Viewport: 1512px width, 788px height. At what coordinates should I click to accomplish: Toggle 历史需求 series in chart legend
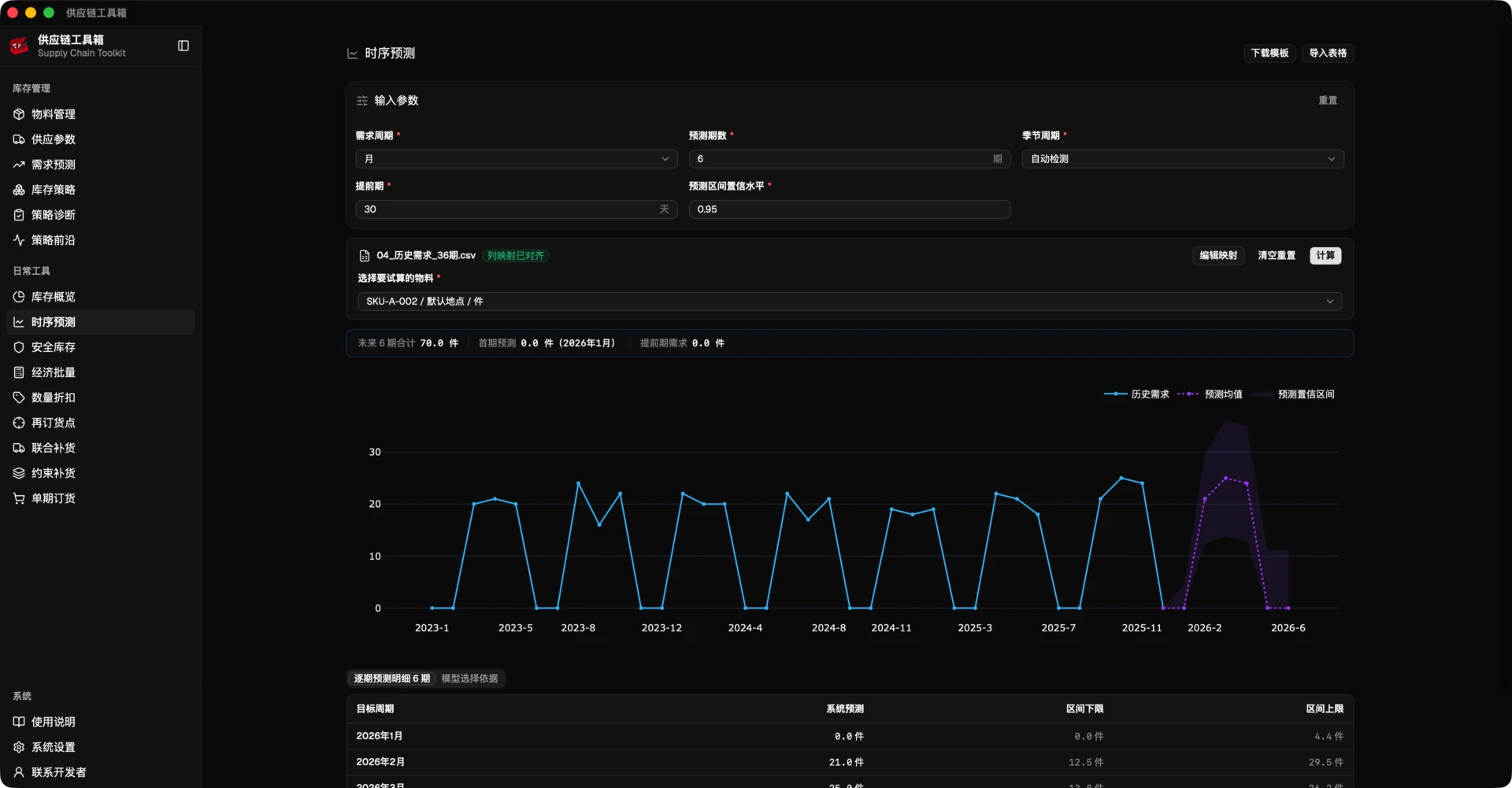point(1136,394)
